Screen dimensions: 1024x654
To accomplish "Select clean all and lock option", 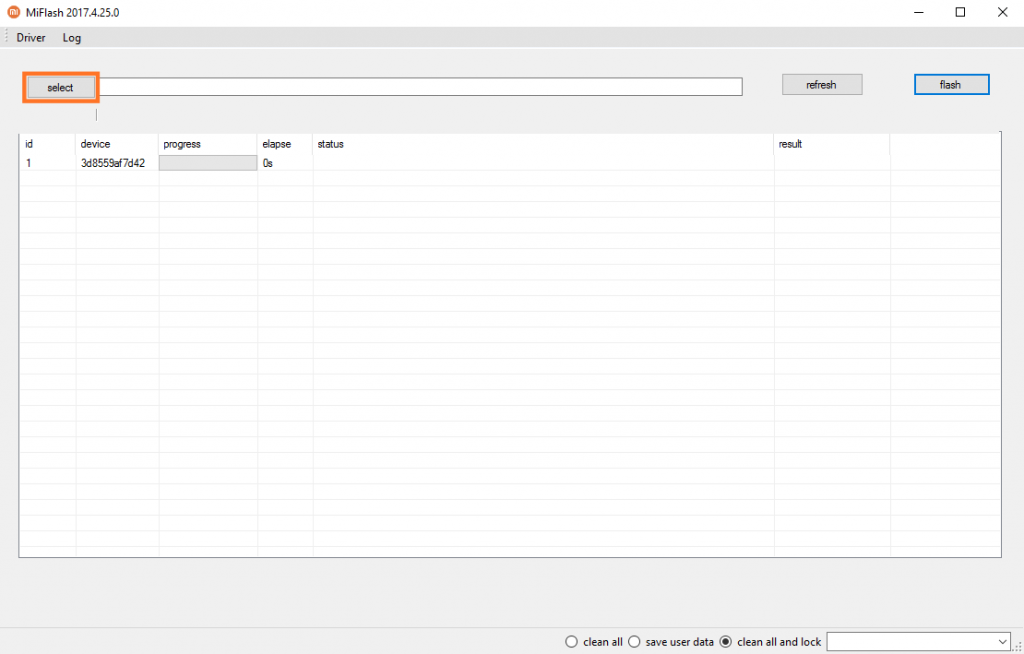I will click(770, 642).
